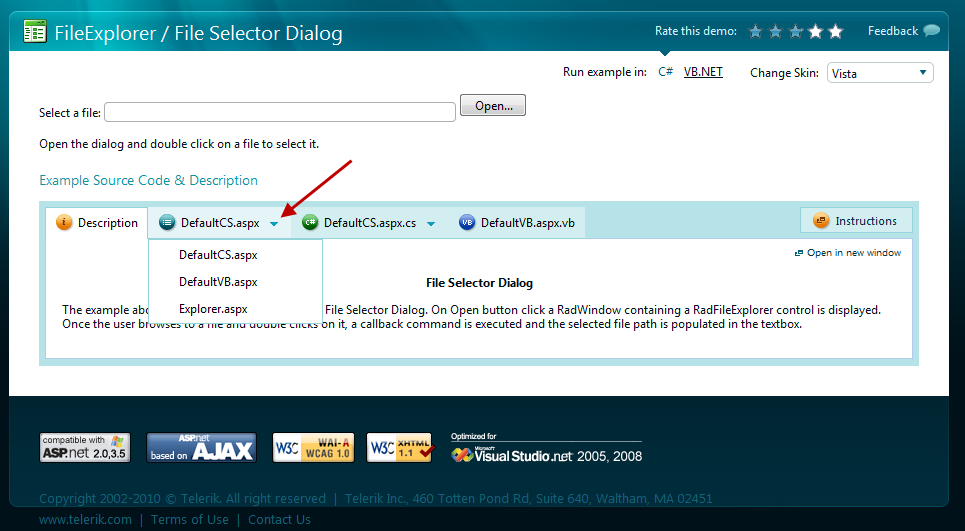Rate demo with the first star

click(755, 31)
